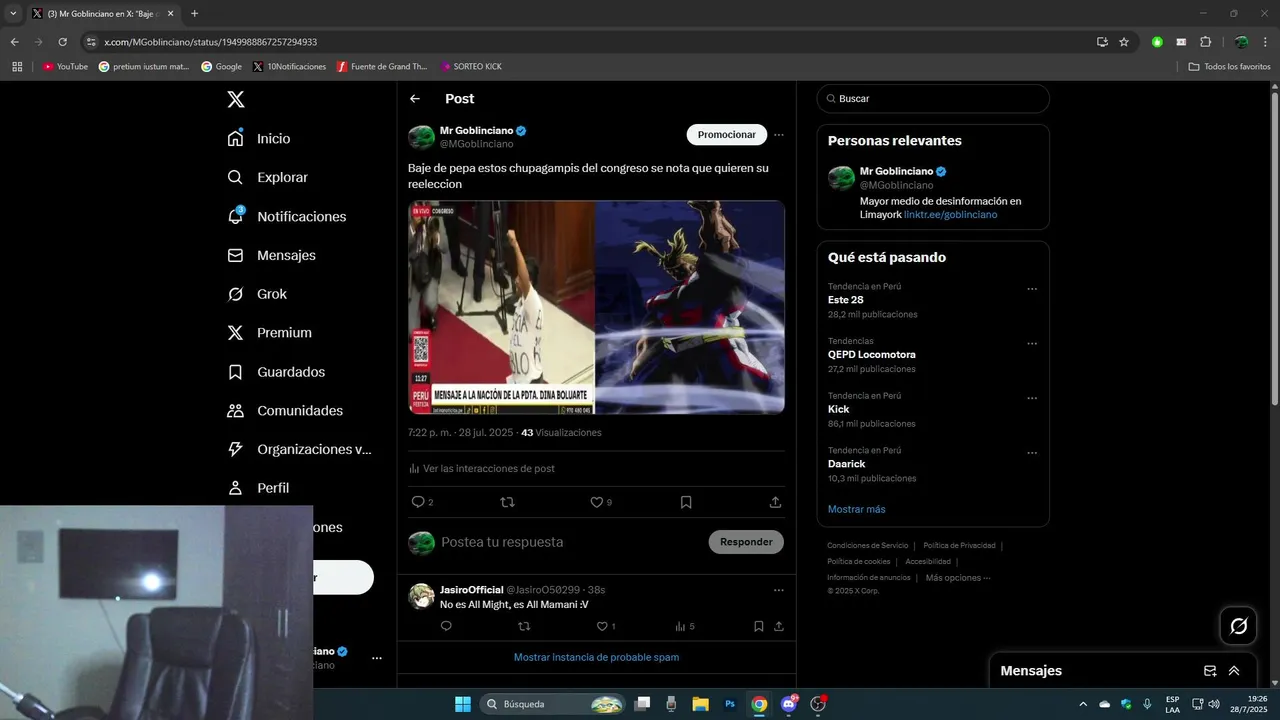
Task: Open more options for QEPD Locomotora trend
Action: (1032, 344)
